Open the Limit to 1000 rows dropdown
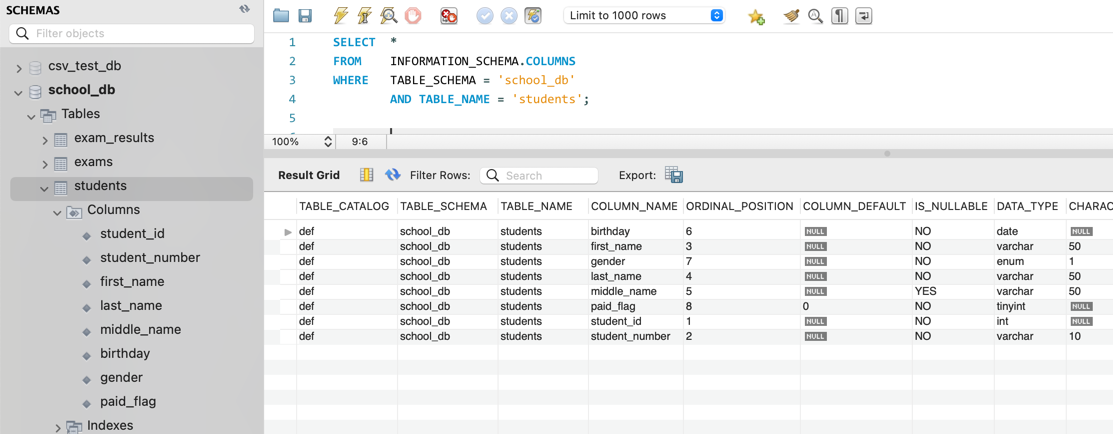Screen dimensions: 1113x434 point(644,16)
